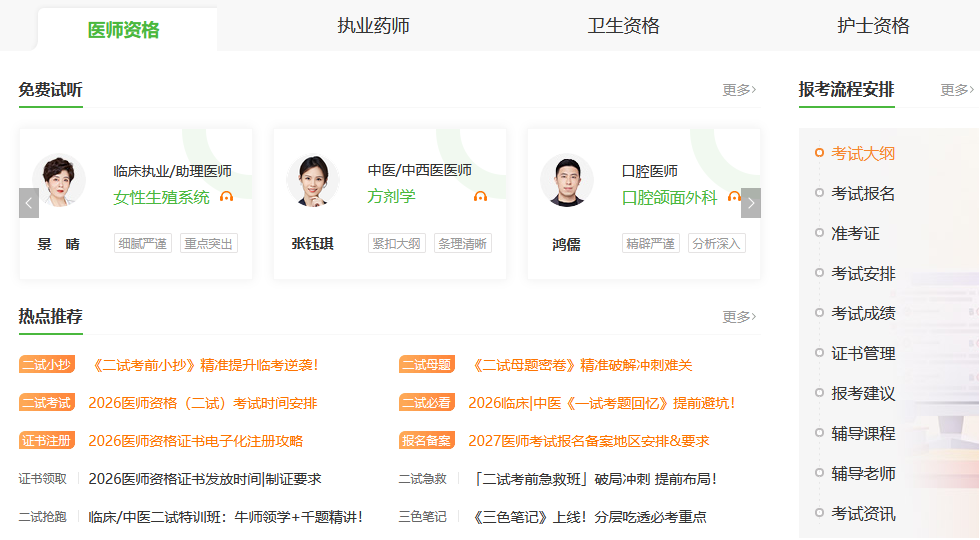Viewport: 980px width, 540px height.
Task: Open 2026临床|中医《一试考题回忆》article
Action: (602, 403)
